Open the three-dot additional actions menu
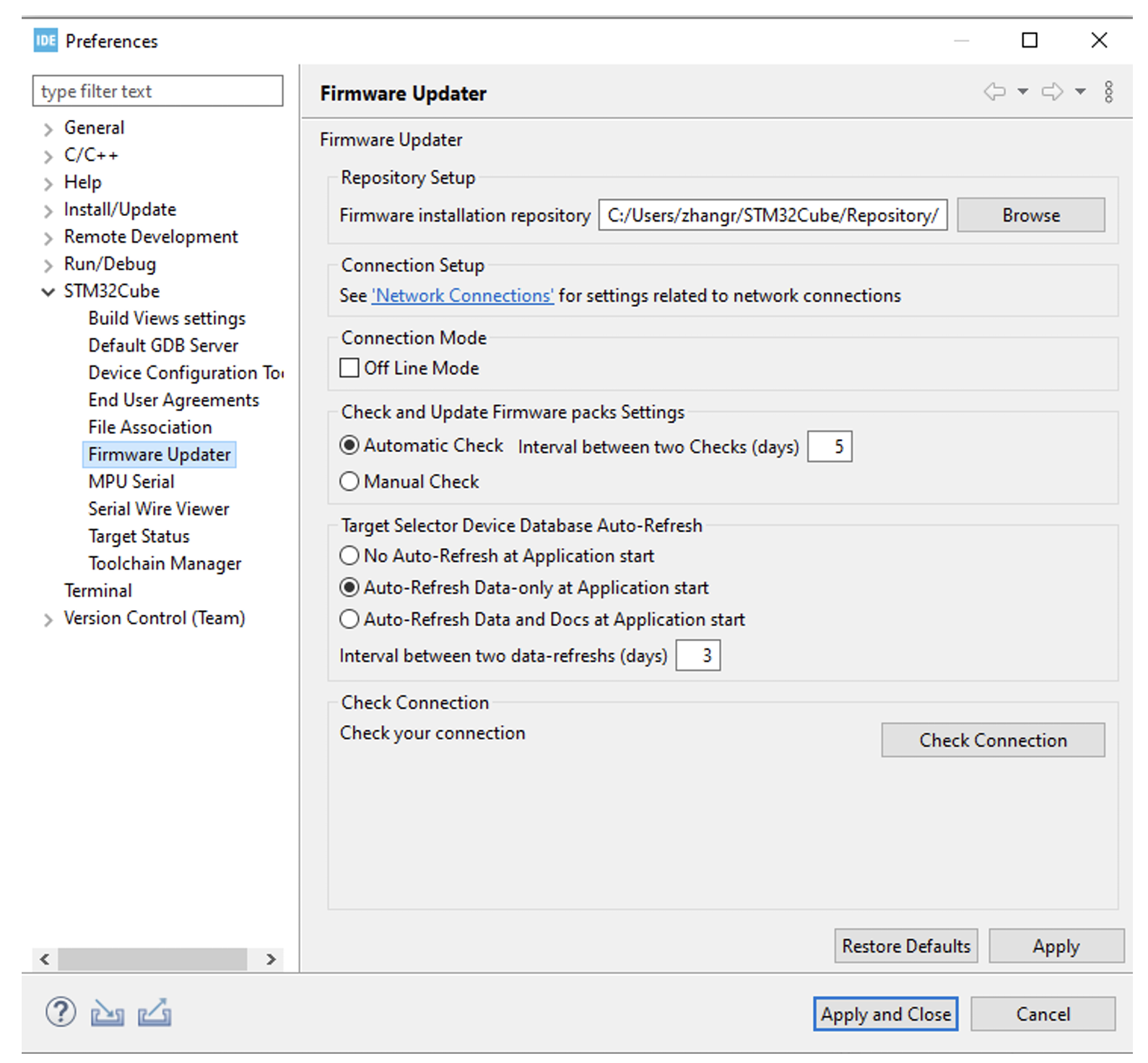Viewport: 1148px width, 1063px height. [1108, 92]
